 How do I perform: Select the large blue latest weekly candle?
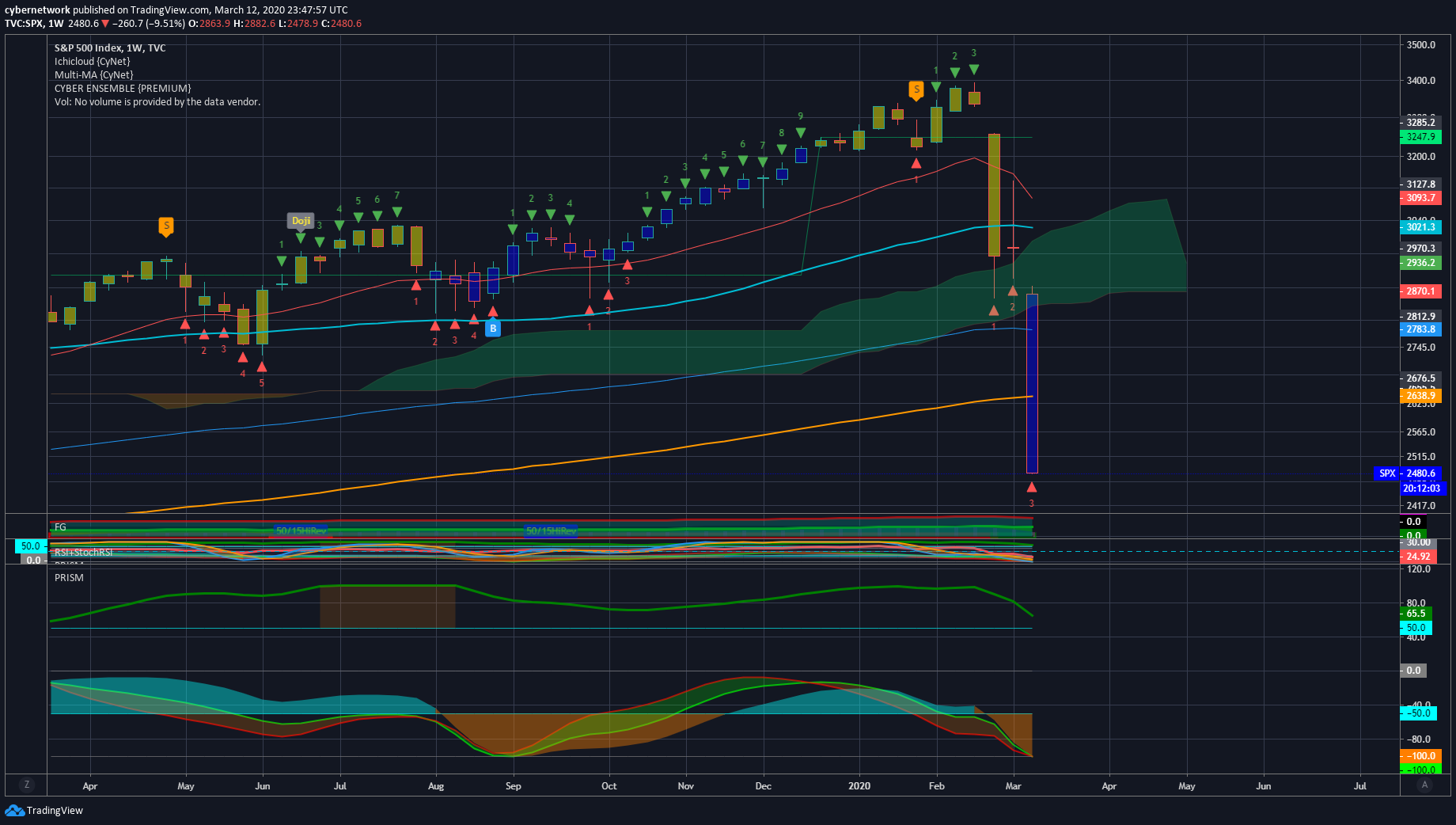1032,384
